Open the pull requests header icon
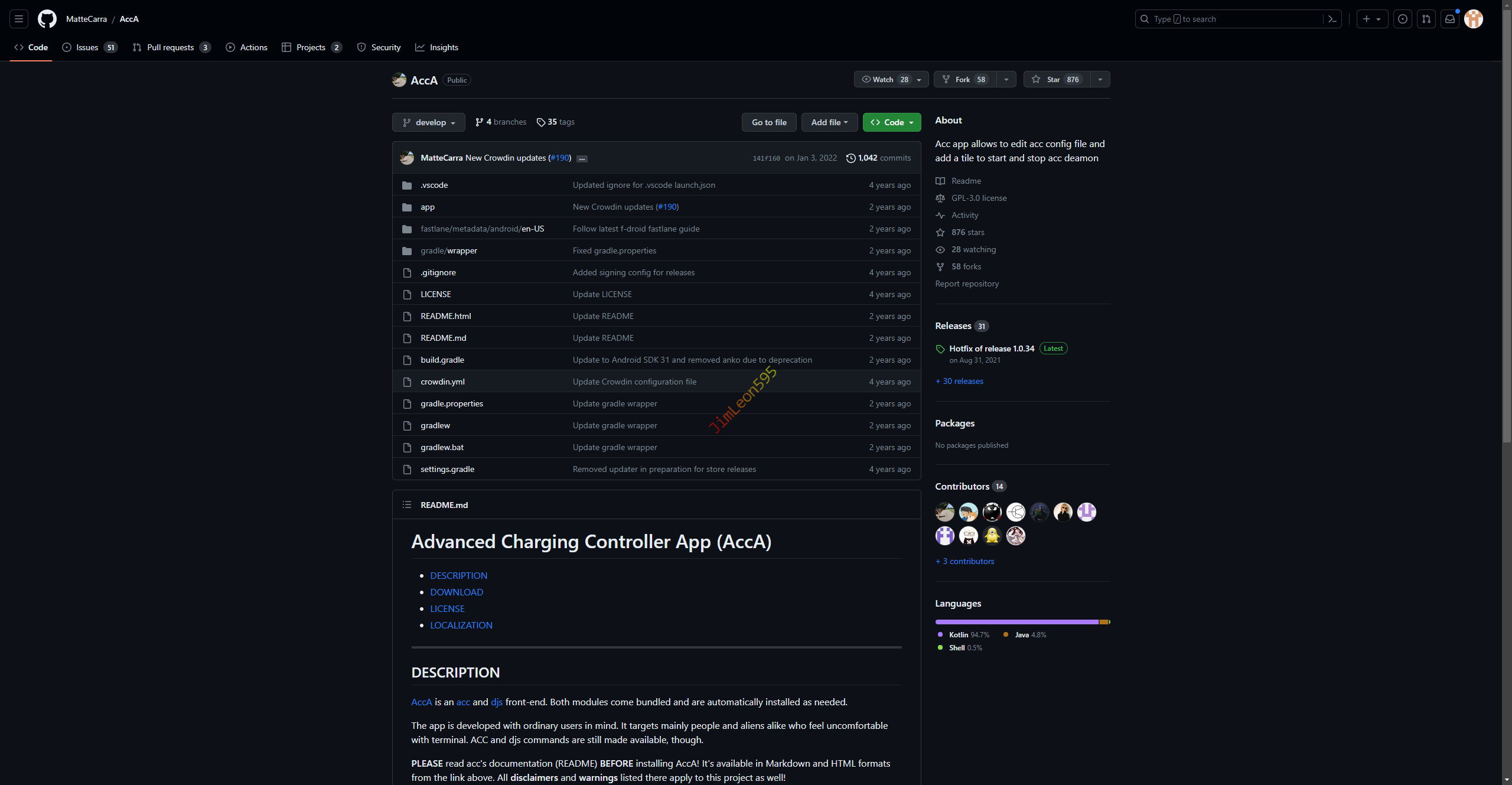 [x=1426, y=19]
